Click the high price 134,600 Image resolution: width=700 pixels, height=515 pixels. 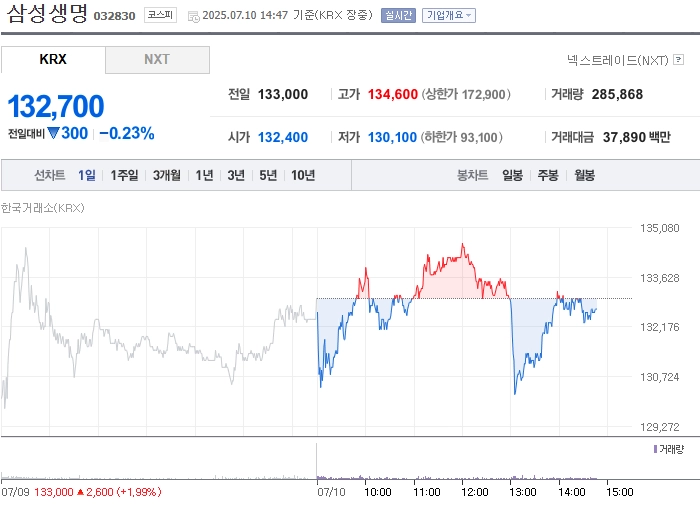(392, 94)
